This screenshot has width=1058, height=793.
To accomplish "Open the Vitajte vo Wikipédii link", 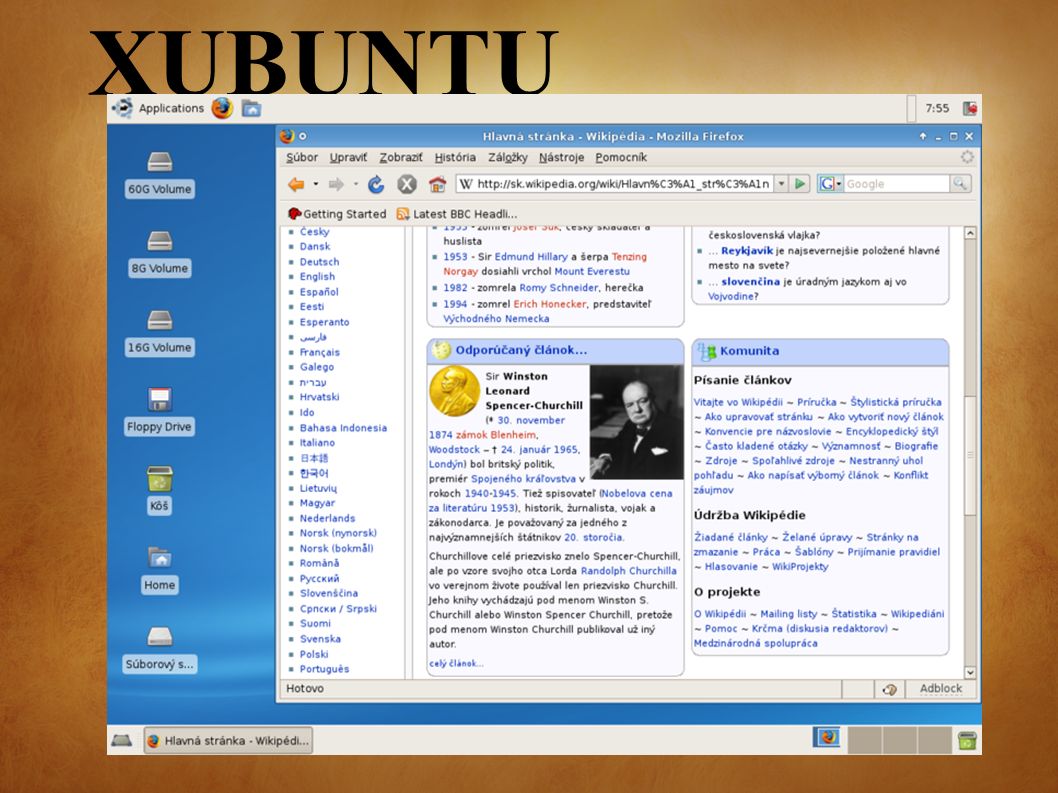I will tap(738, 402).
